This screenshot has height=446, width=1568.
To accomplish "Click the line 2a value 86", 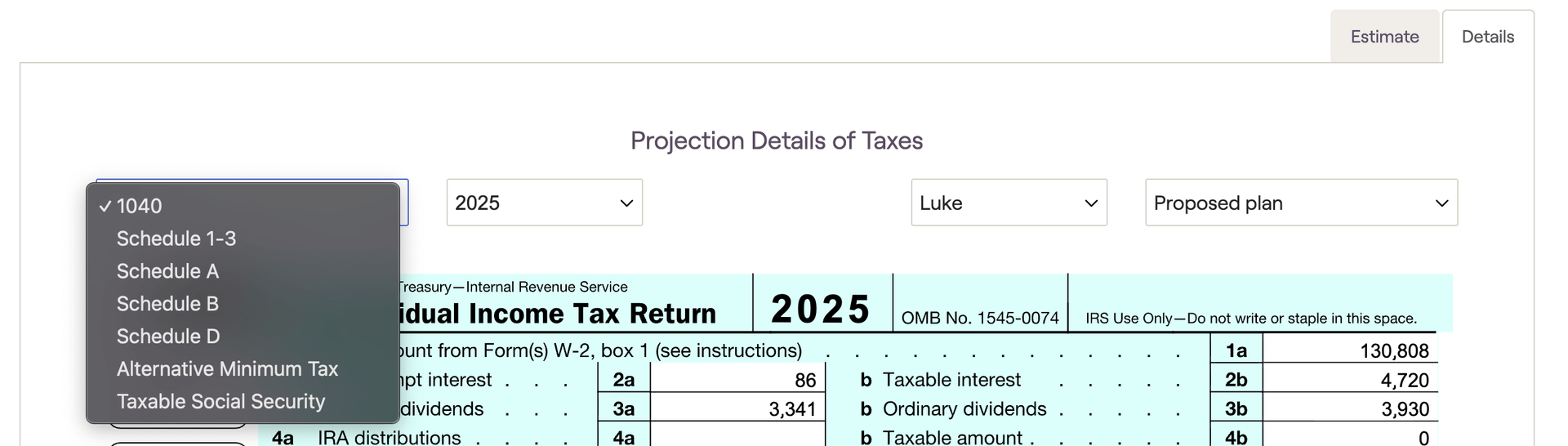I will point(804,381).
